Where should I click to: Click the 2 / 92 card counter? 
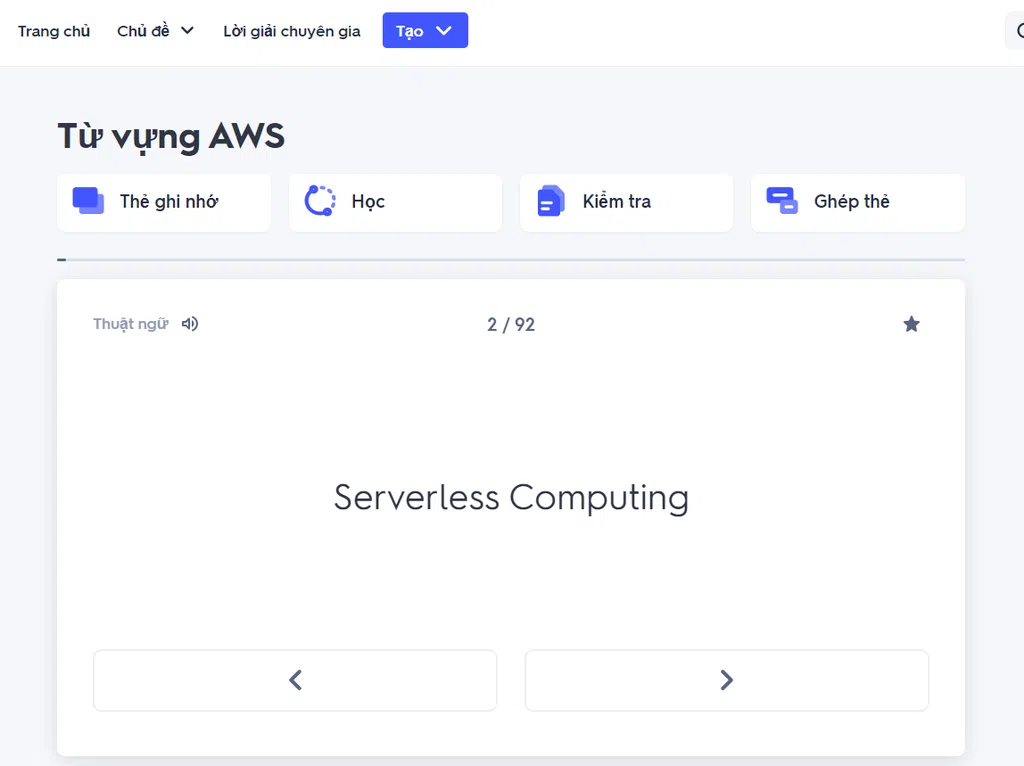(x=511, y=325)
